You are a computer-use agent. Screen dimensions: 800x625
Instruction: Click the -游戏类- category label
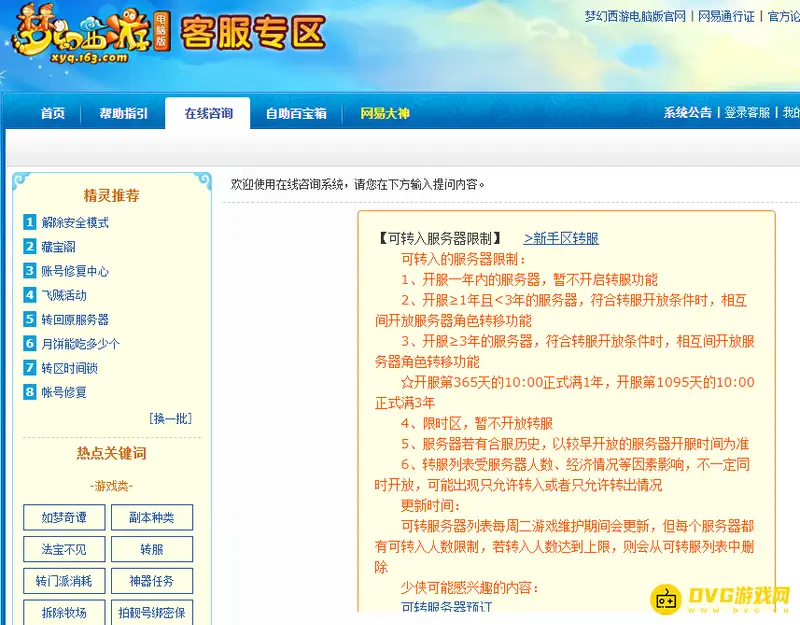point(111,486)
